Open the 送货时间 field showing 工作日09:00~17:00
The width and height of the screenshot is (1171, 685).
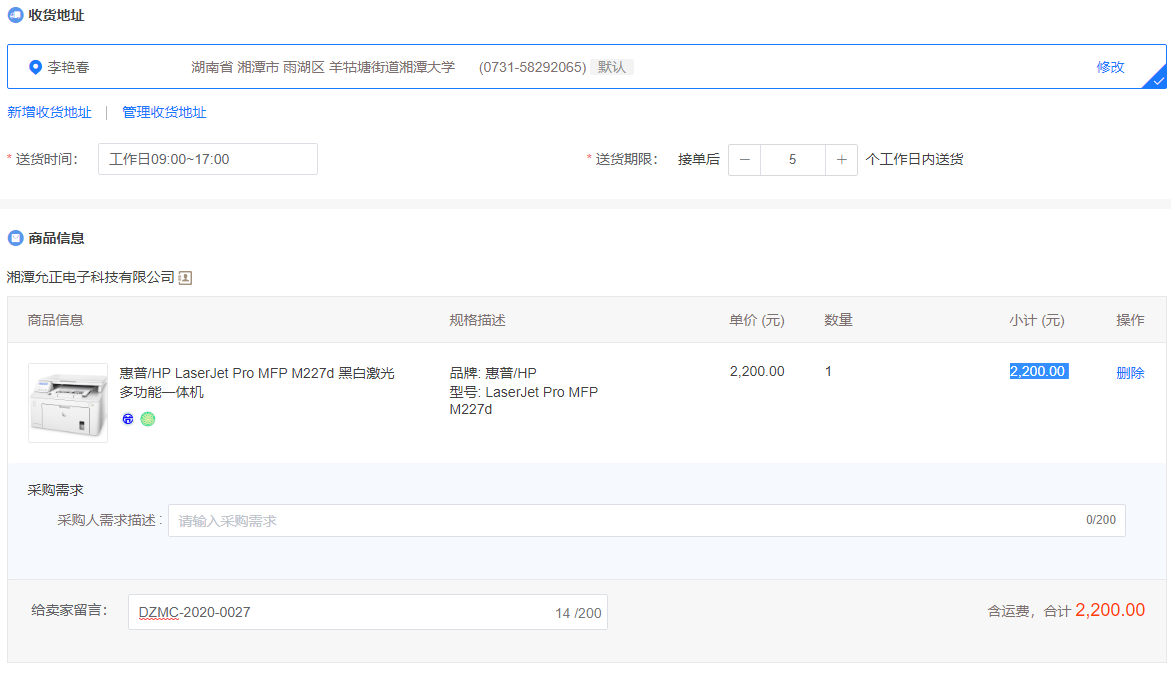pyautogui.click(x=208, y=159)
